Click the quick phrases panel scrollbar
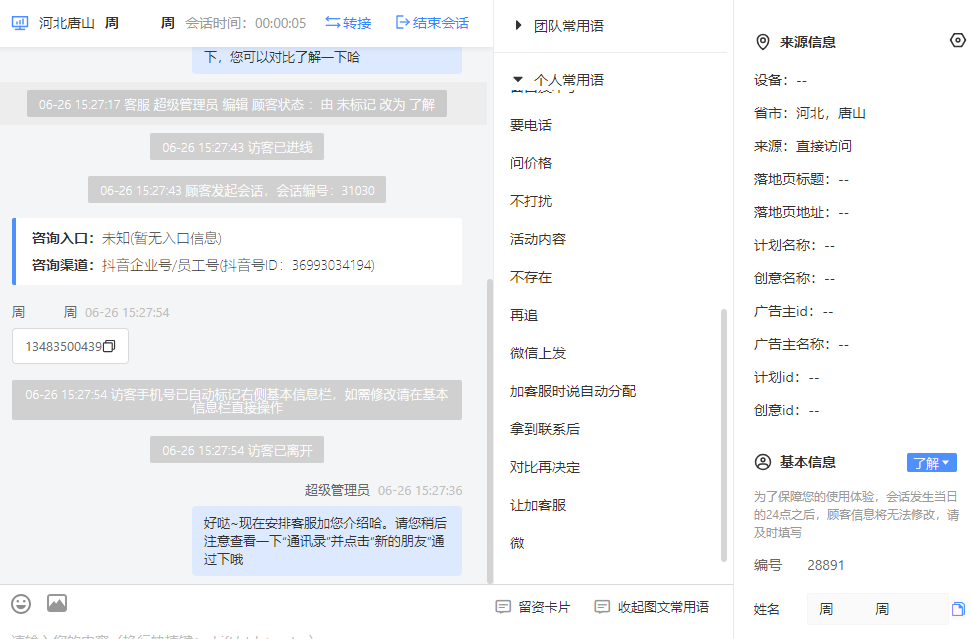The height and width of the screenshot is (639, 972). pyautogui.click(x=723, y=435)
